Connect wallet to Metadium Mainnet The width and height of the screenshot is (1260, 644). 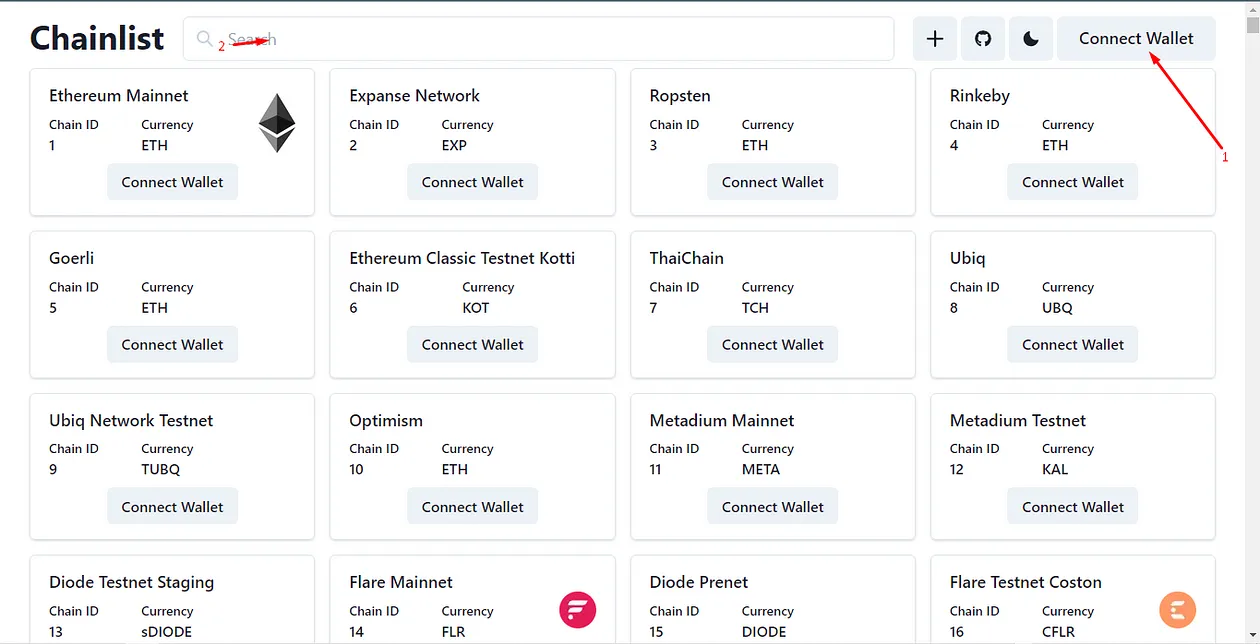pyautogui.click(x=772, y=507)
